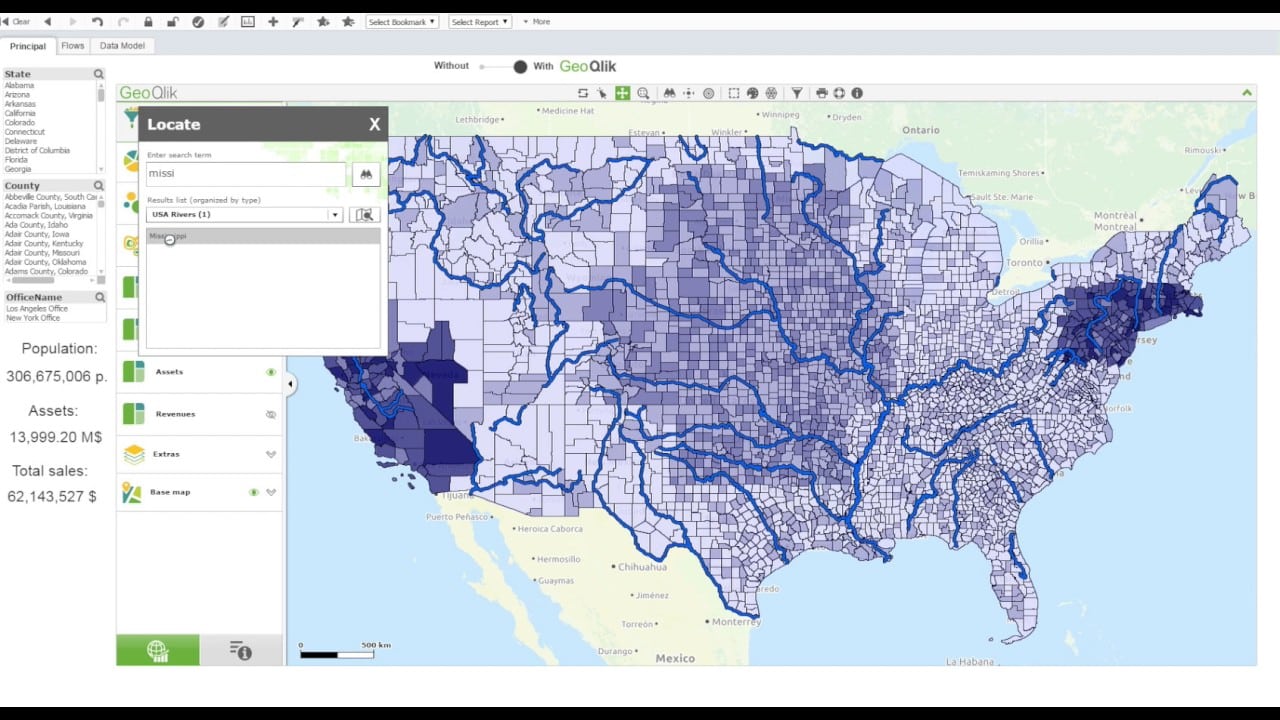
Task: Click the polygon web selection icon
Action: pyautogui.click(x=772, y=93)
